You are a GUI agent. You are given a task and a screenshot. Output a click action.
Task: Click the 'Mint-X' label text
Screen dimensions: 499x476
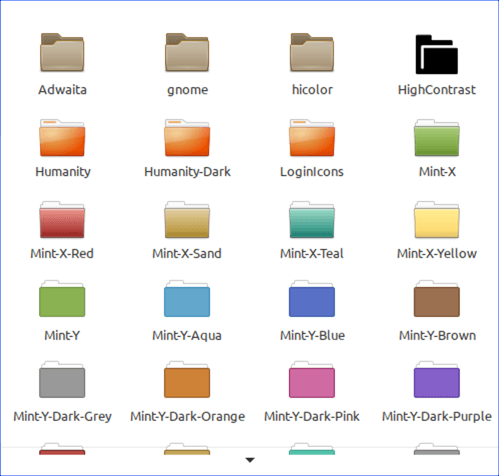(x=437, y=172)
